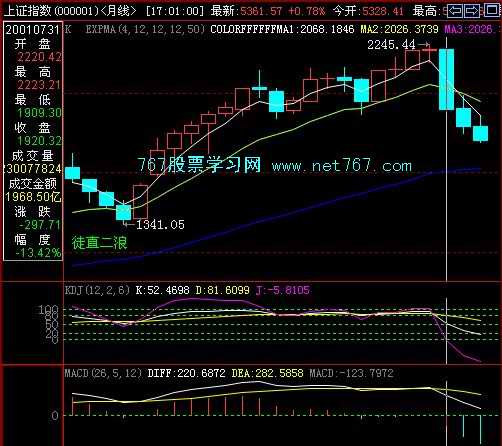
Task: Click the change value -297.71
Action: [x=39, y=225]
